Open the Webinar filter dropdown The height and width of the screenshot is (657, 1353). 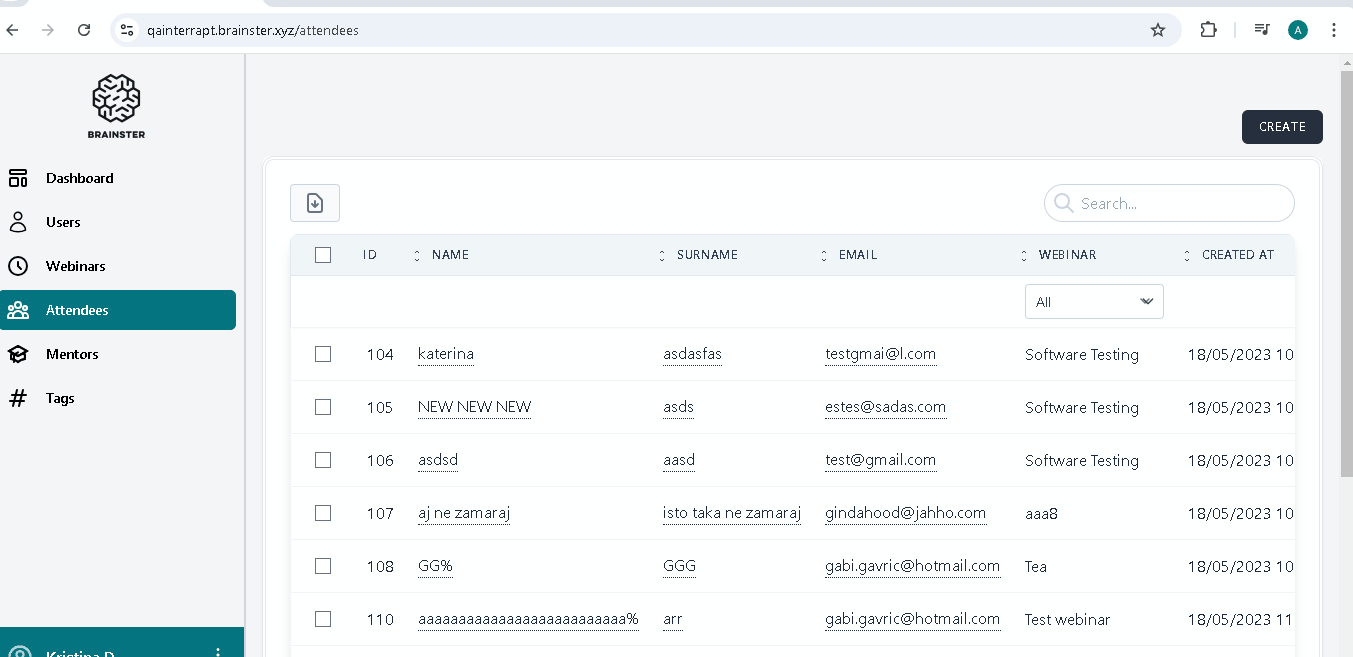[x=1094, y=302]
